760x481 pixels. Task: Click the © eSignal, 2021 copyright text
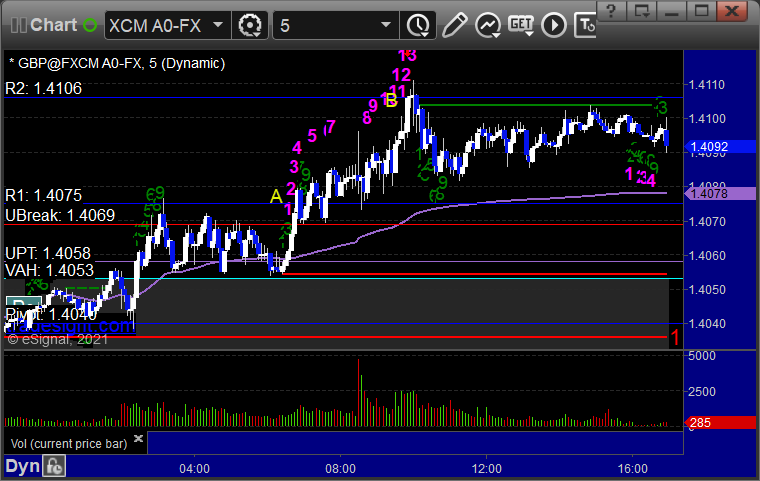coord(58,339)
